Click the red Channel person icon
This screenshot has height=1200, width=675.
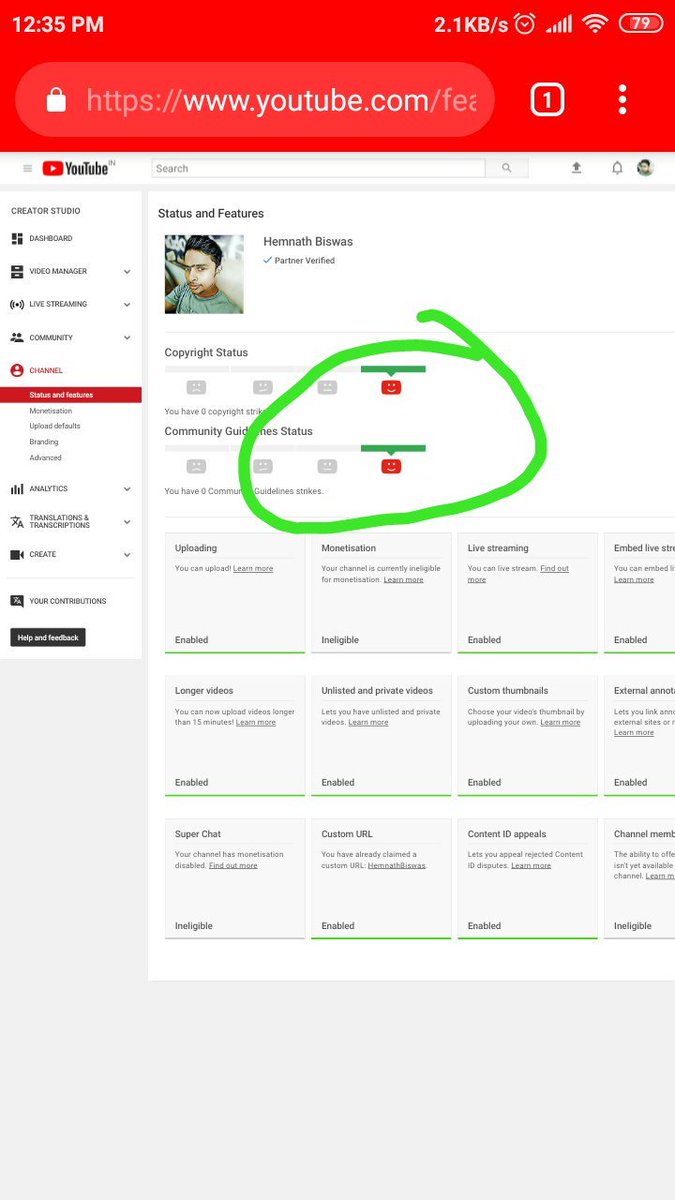pyautogui.click(x=17, y=371)
